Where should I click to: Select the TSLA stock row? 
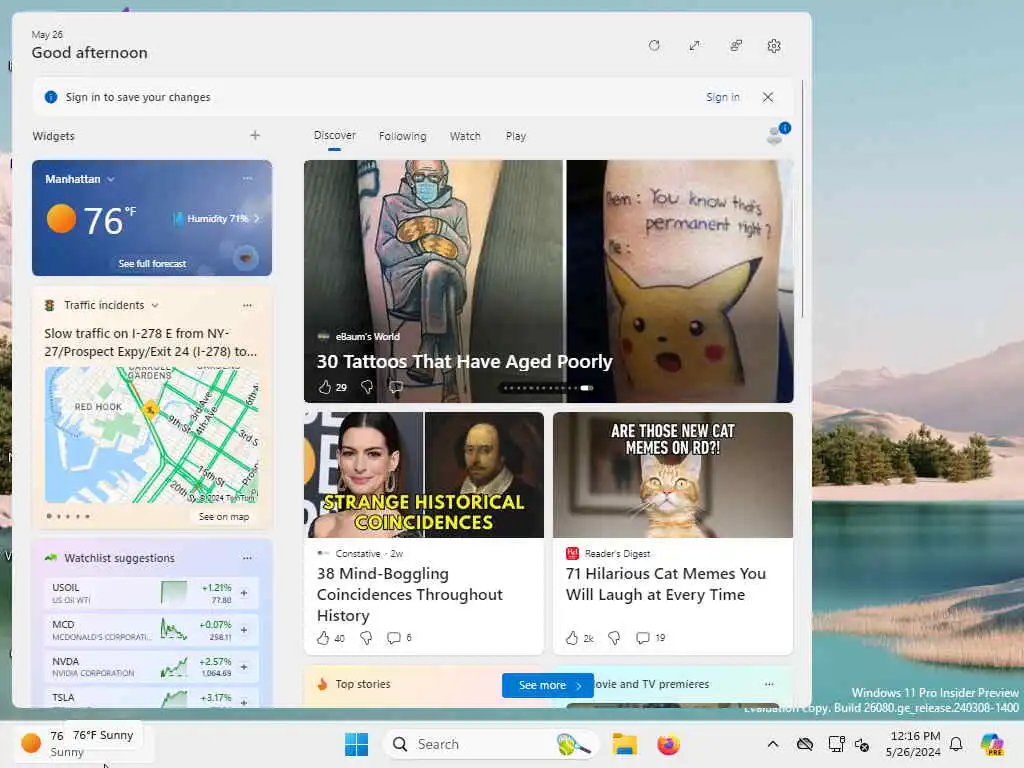pos(152,699)
